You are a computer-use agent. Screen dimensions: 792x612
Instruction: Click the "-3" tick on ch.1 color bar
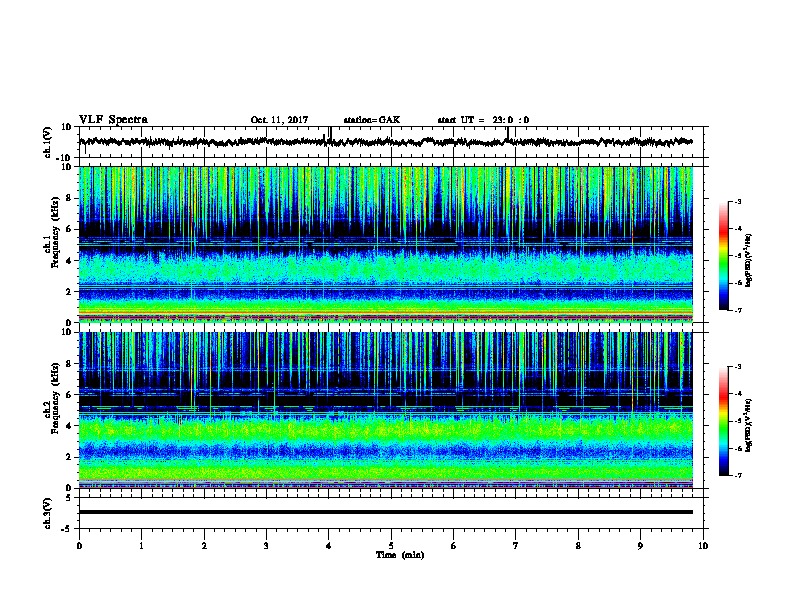(737, 201)
